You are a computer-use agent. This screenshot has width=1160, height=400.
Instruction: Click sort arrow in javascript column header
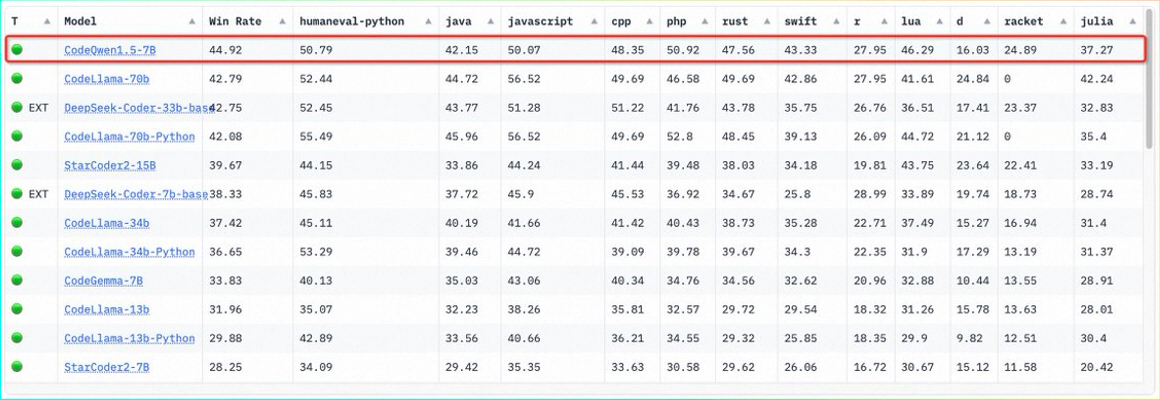coord(595,21)
